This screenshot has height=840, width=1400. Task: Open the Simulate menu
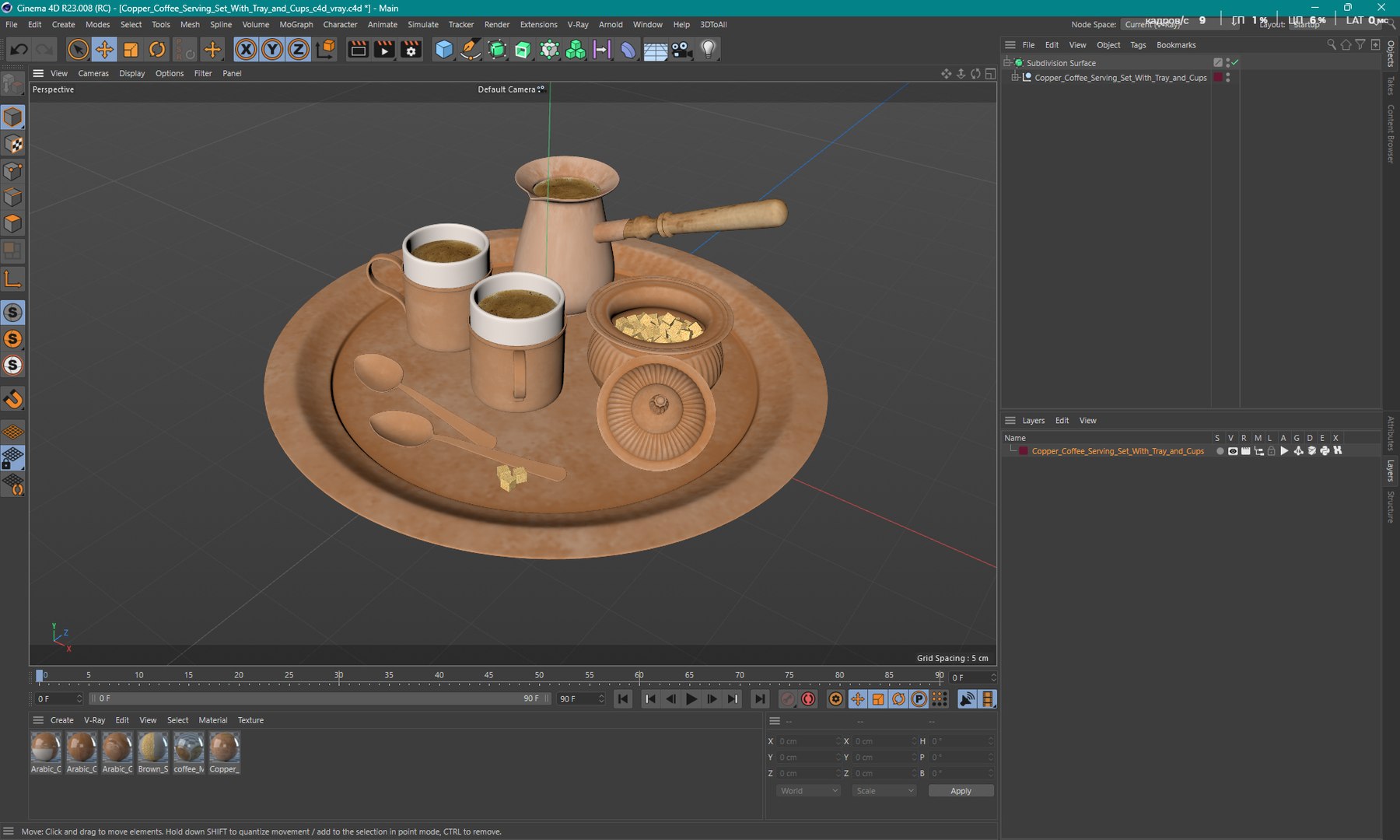423,24
